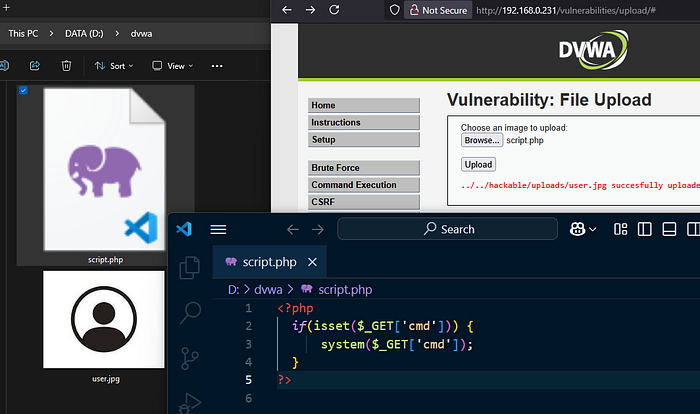Screen dimensions: 700x414
Task: Click Browse... file chooser button
Action: (482, 140)
